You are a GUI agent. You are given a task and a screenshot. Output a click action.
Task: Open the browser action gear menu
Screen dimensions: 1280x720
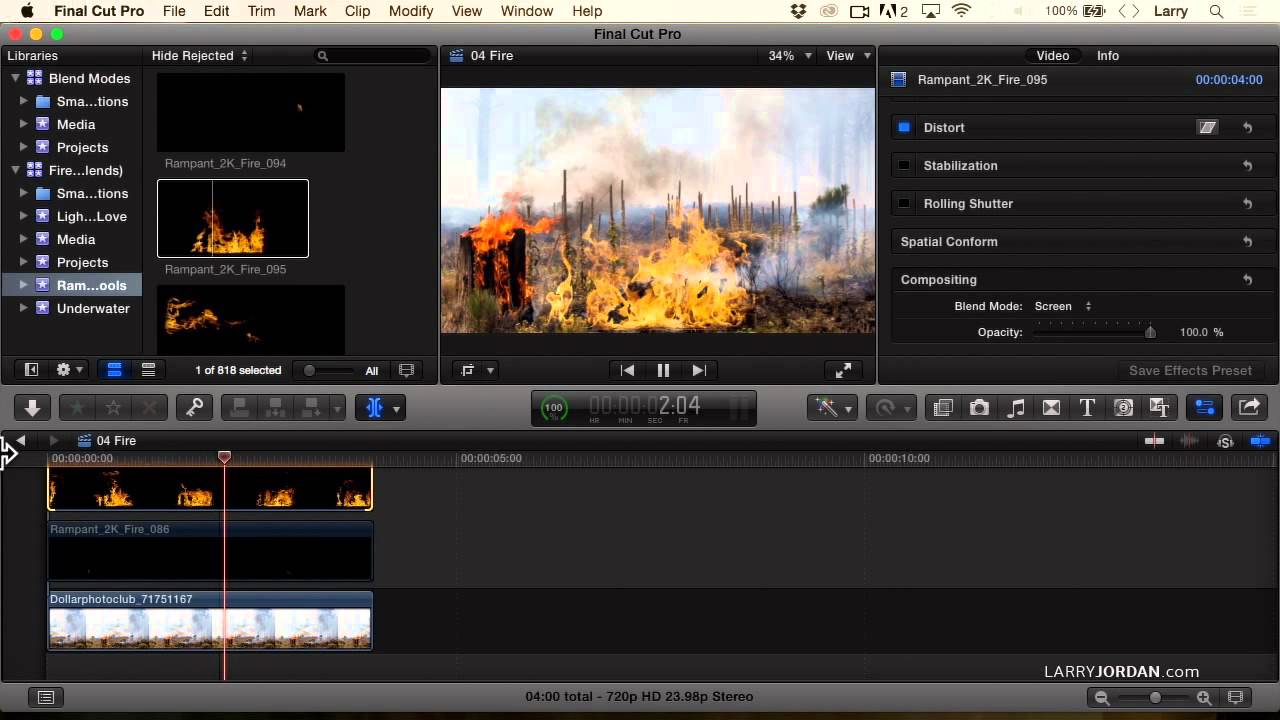[70, 370]
